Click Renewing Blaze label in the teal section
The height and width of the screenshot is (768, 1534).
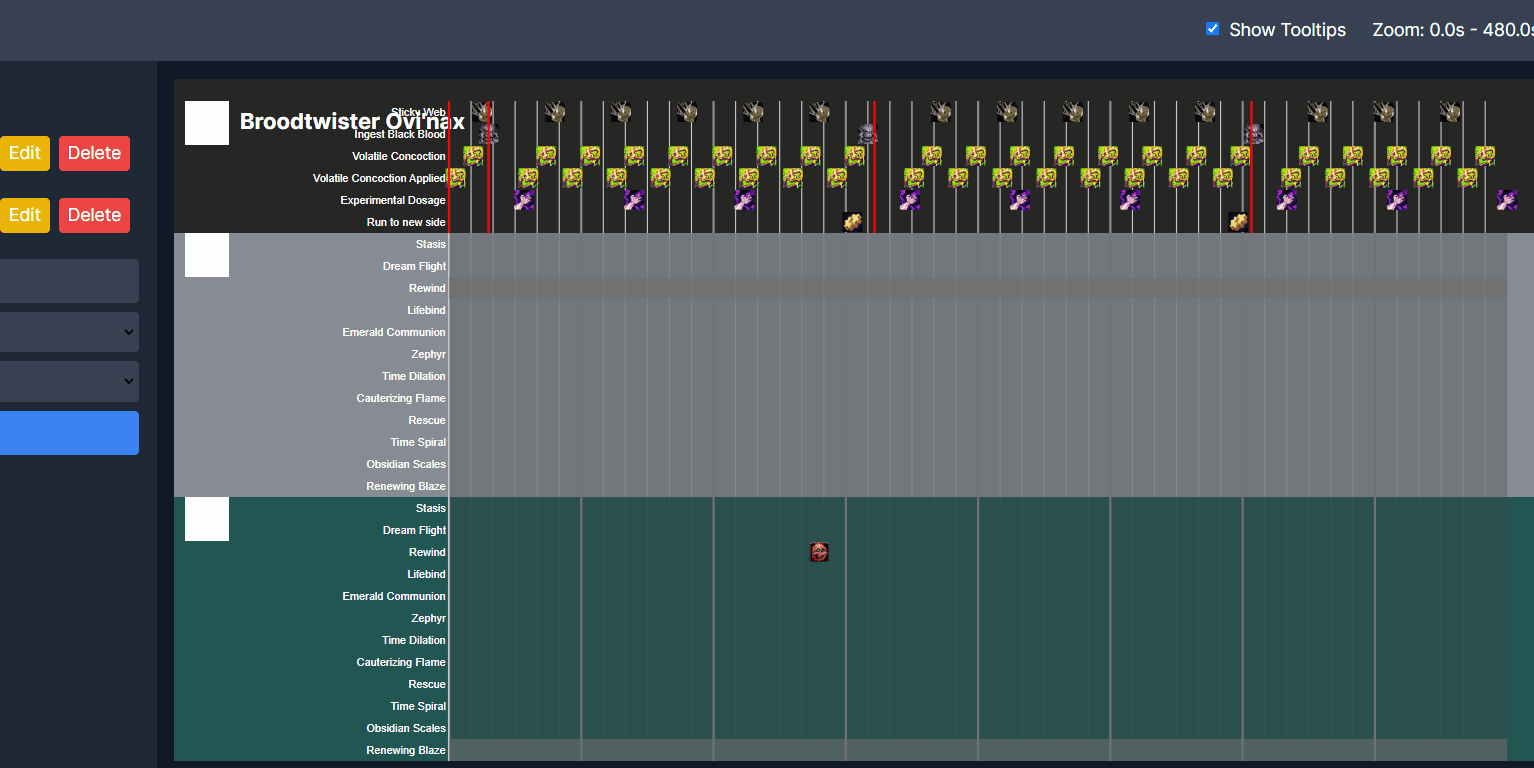[406, 750]
